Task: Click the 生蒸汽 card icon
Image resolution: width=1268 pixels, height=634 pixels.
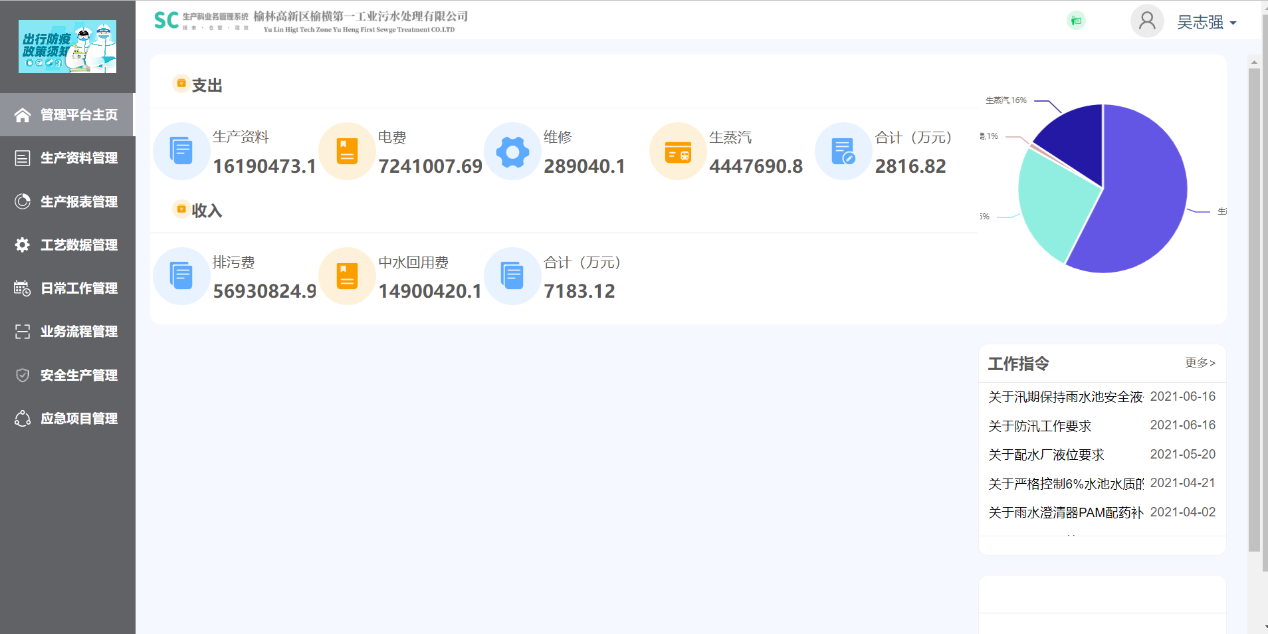Action: coord(678,151)
